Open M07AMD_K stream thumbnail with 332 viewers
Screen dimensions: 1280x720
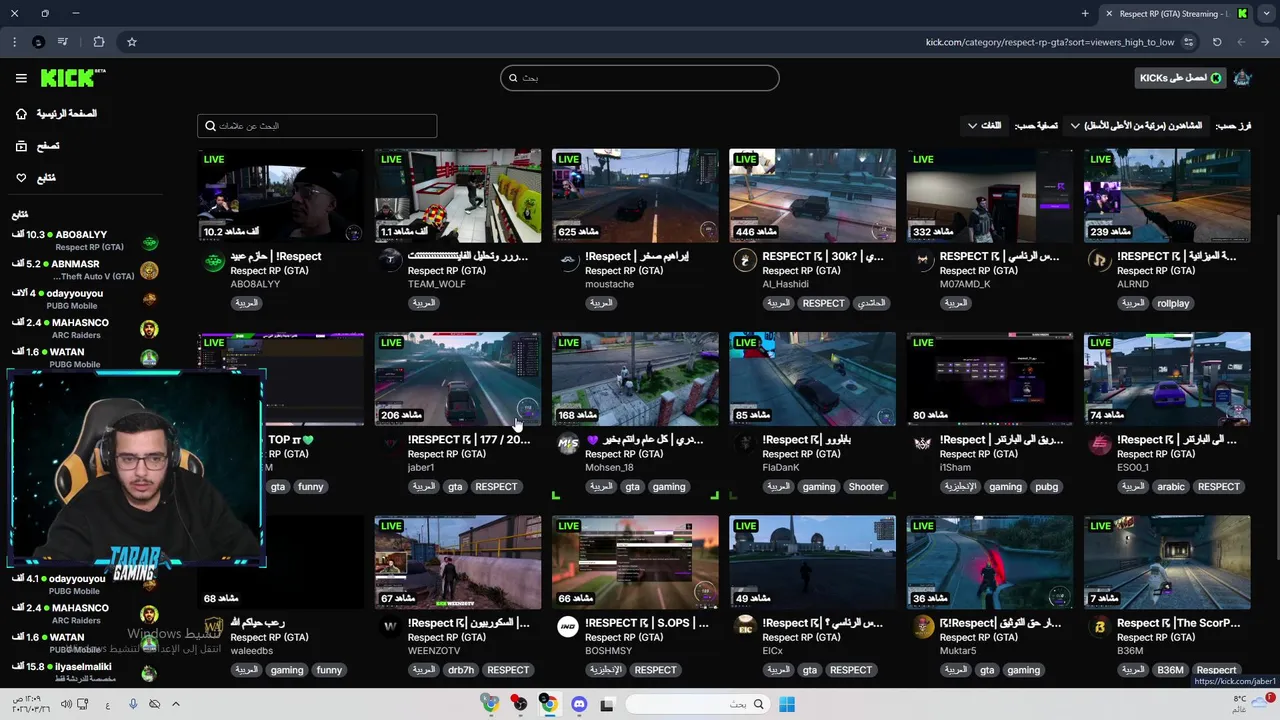pos(990,196)
